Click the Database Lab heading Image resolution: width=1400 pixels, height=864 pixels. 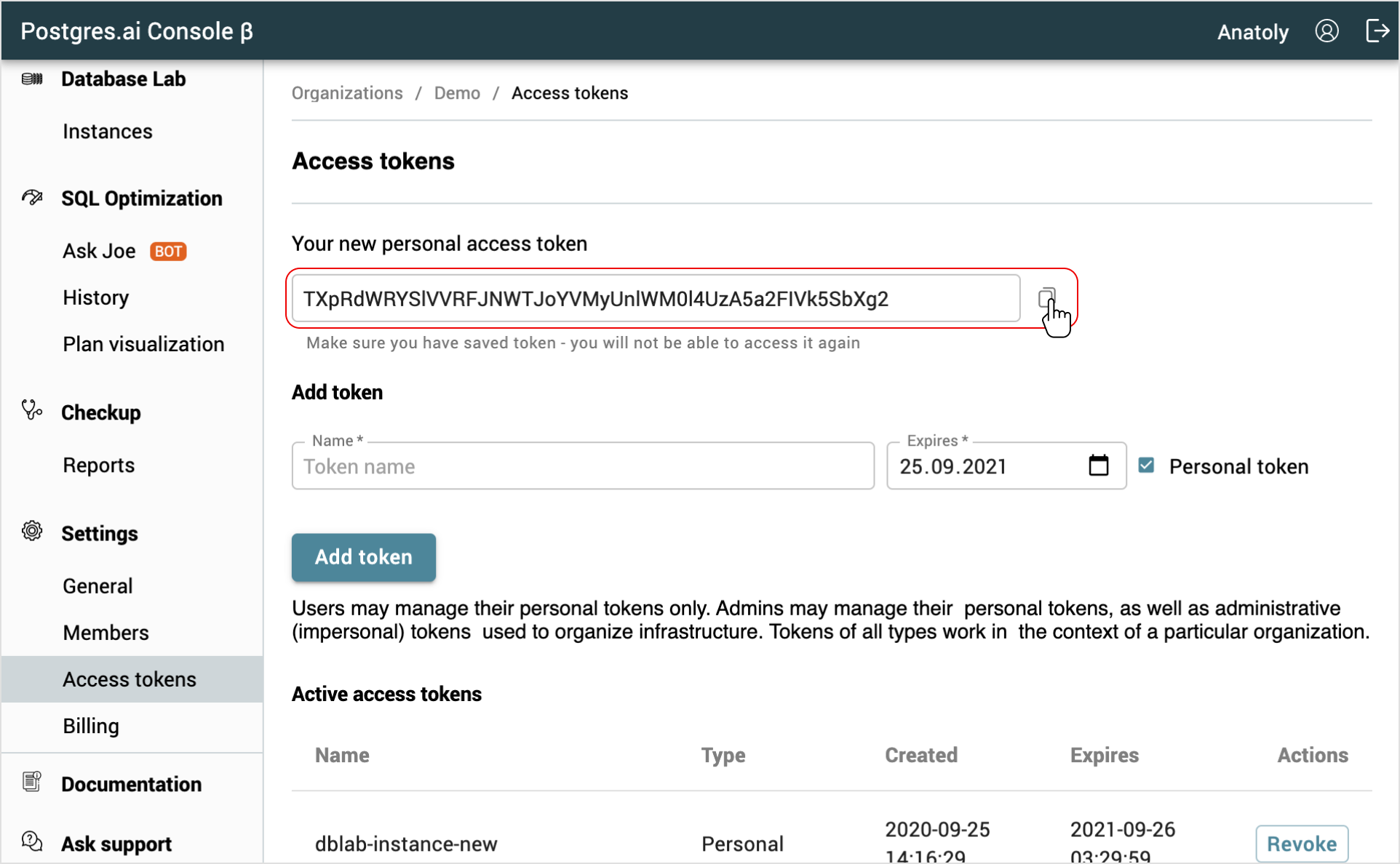pyautogui.click(x=124, y=79)
